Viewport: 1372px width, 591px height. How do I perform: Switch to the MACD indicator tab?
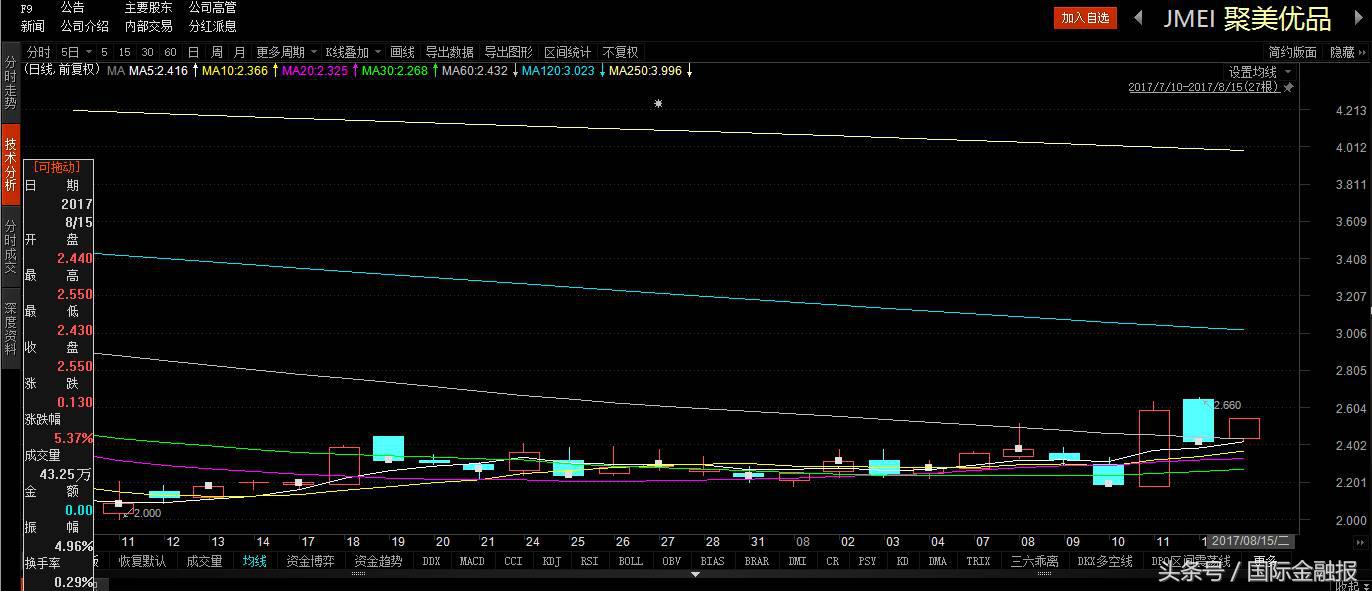(x=472, y=561)
